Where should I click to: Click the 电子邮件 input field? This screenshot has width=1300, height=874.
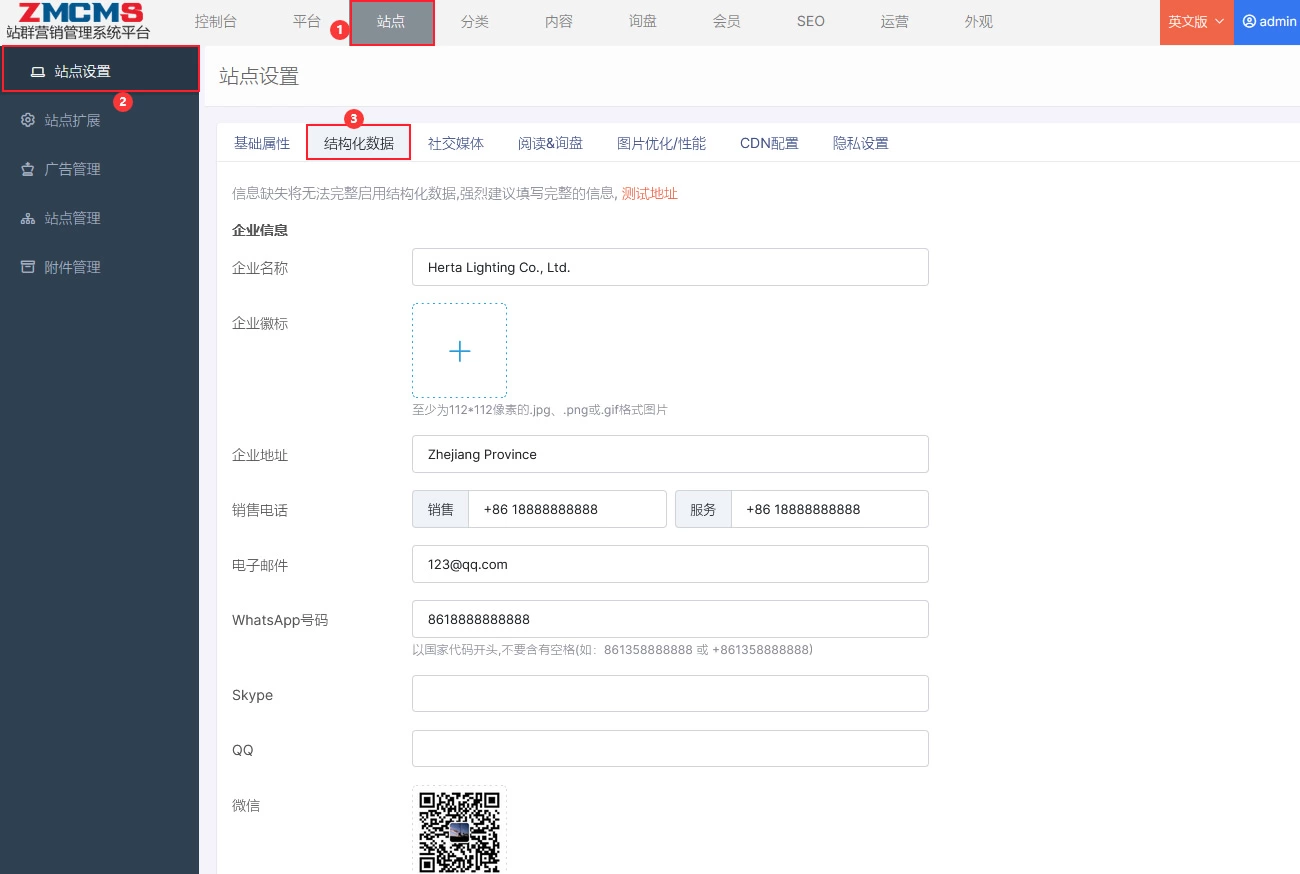[x=670, y=564]
